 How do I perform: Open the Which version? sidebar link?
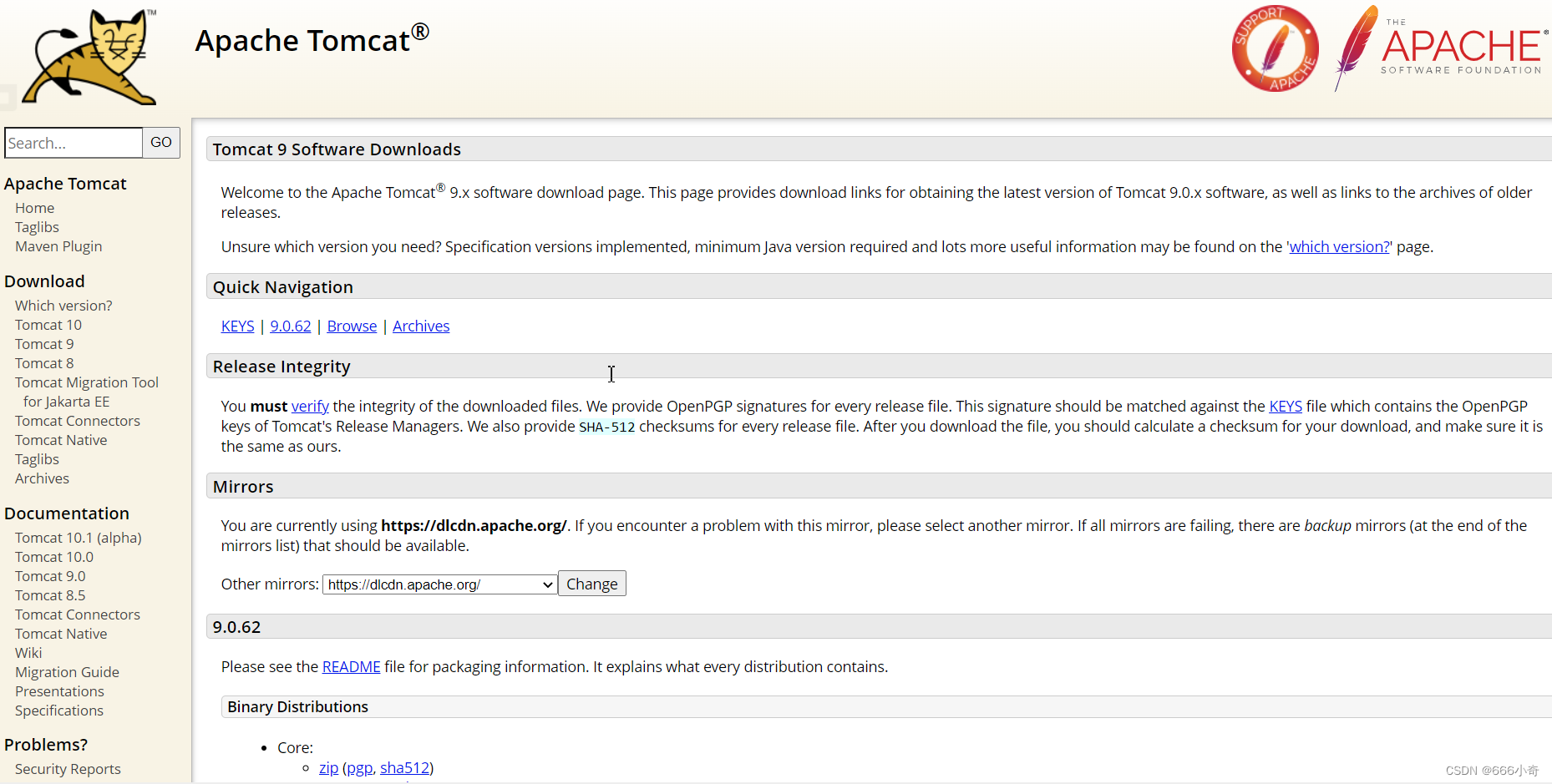pos(63,306)
